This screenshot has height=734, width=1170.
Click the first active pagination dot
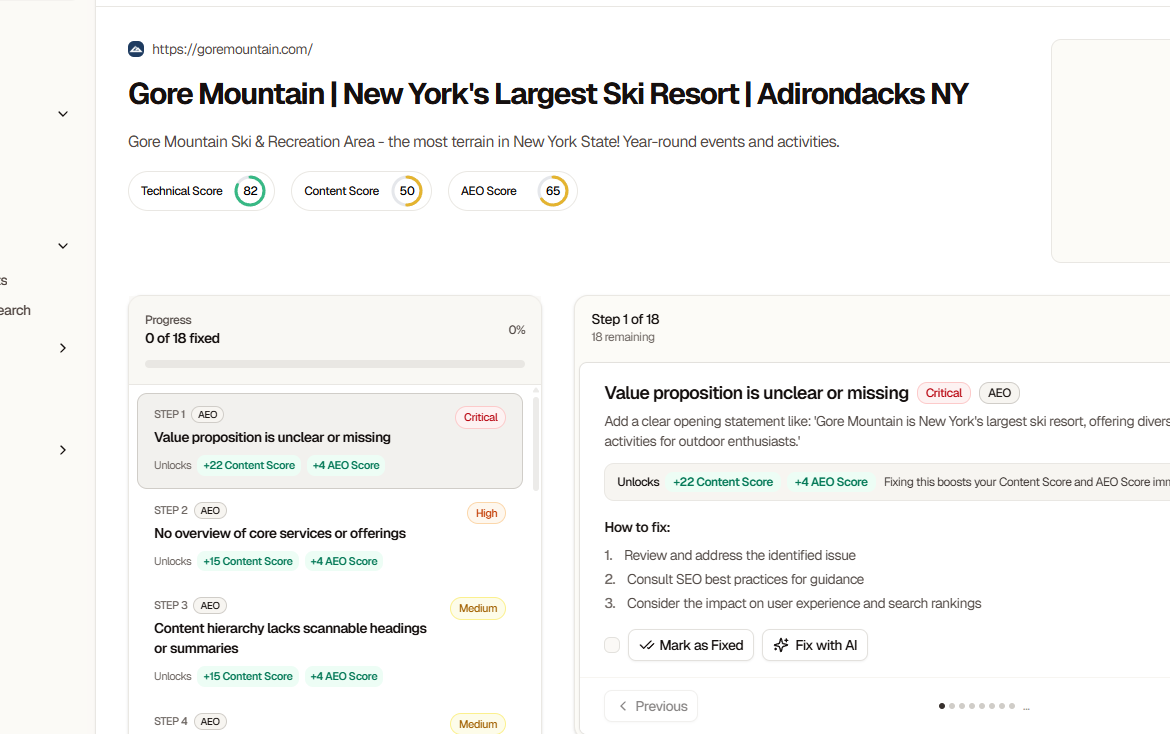[942, 706]
